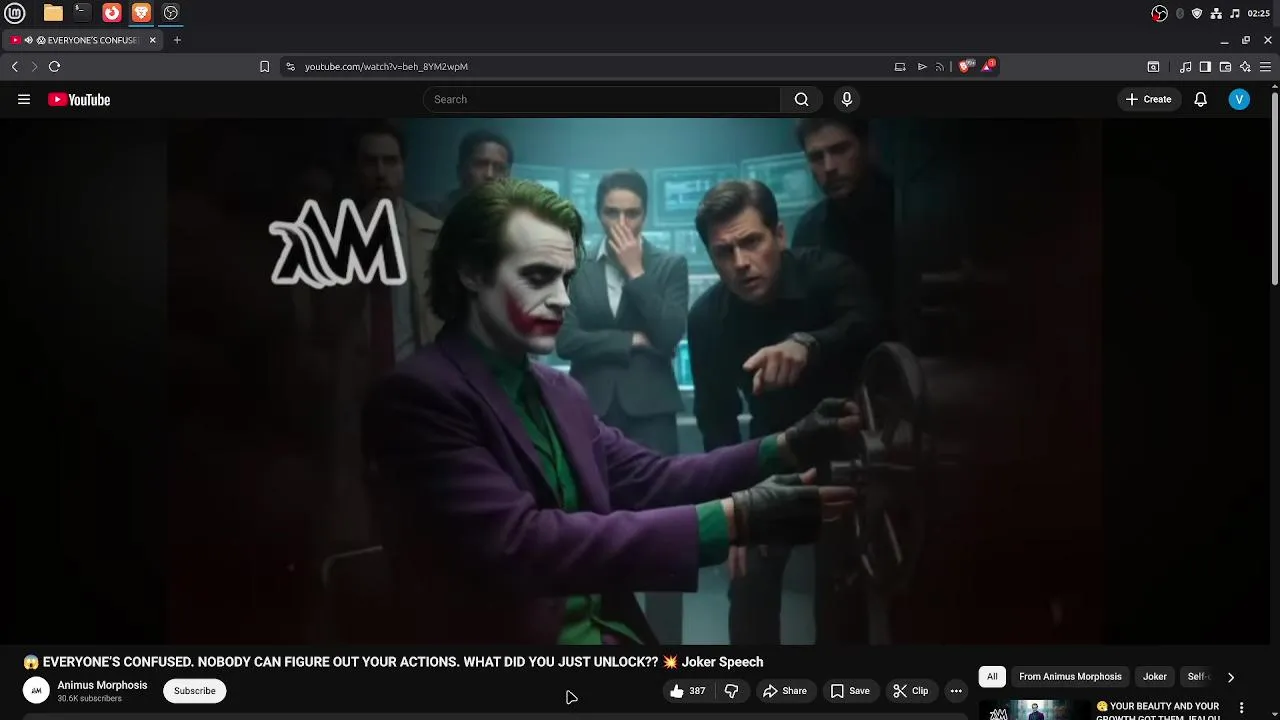Open the account avatar V menu
1280x720 pixels.
1239,99
